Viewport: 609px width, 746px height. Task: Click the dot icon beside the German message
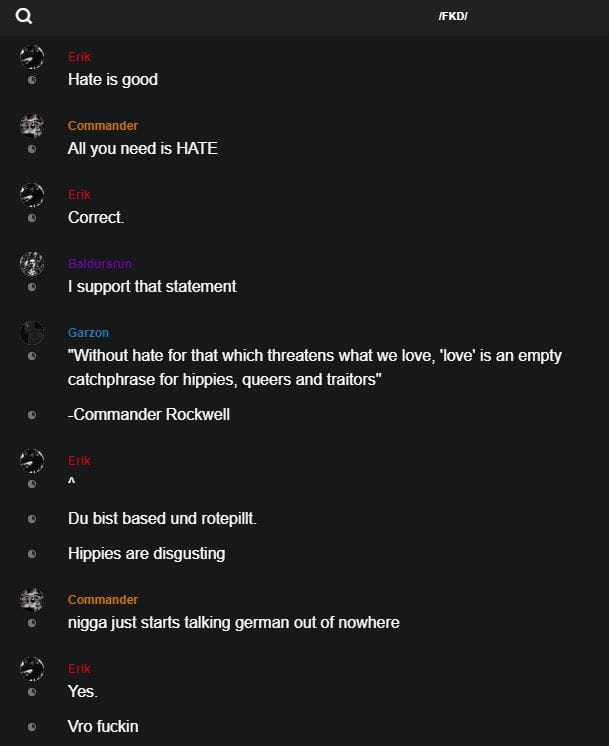(x=32, y=519)
